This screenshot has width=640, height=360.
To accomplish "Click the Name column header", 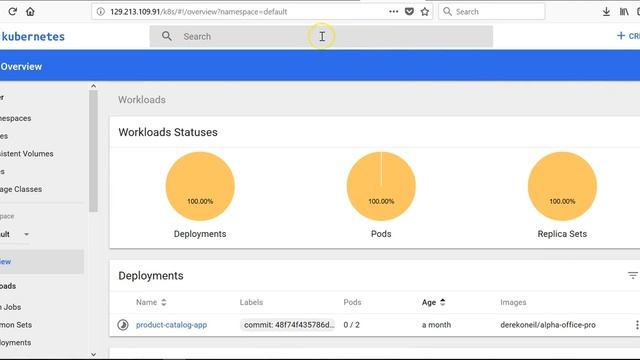I will [x=147, y=302].
